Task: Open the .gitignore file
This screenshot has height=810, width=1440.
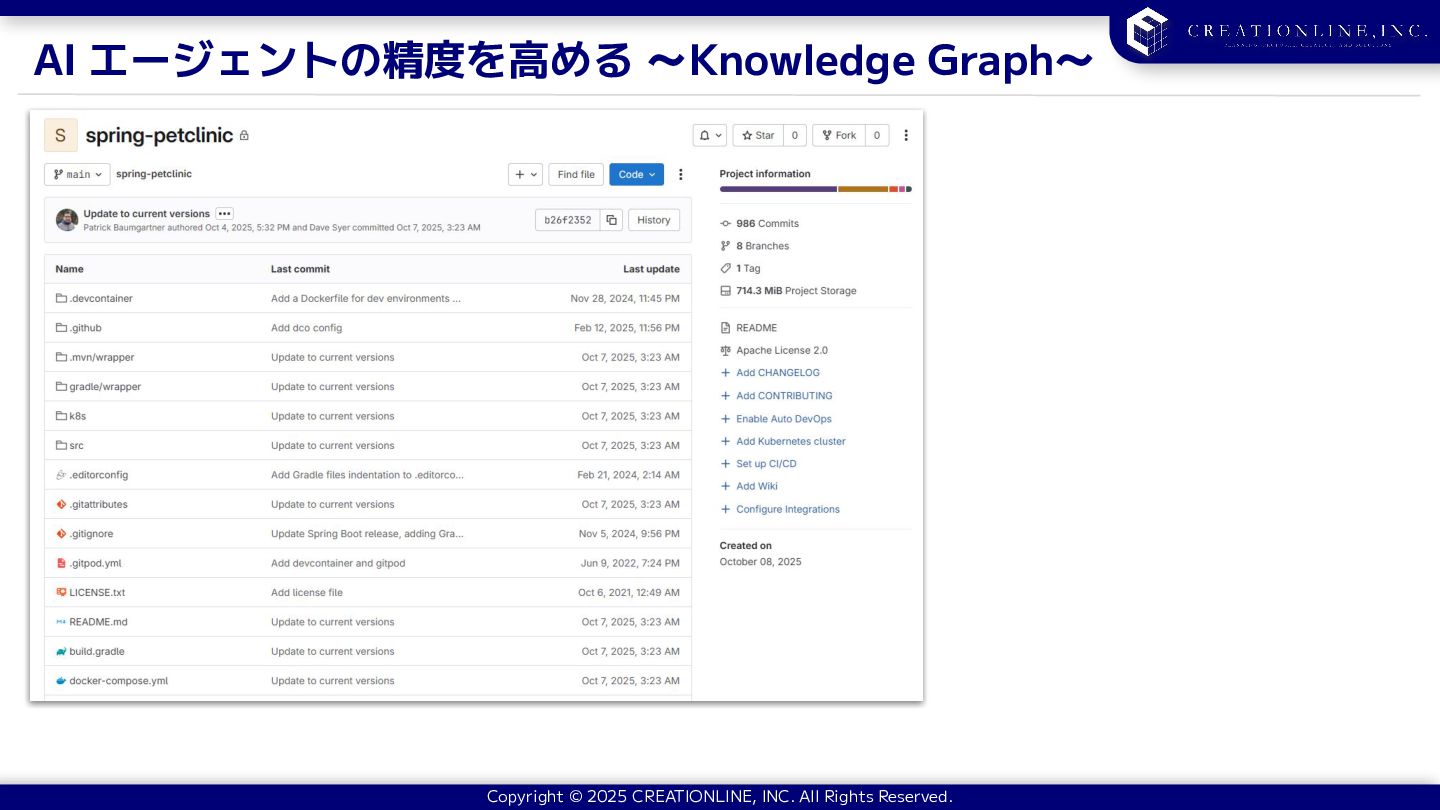Action: tap(92, 534)
